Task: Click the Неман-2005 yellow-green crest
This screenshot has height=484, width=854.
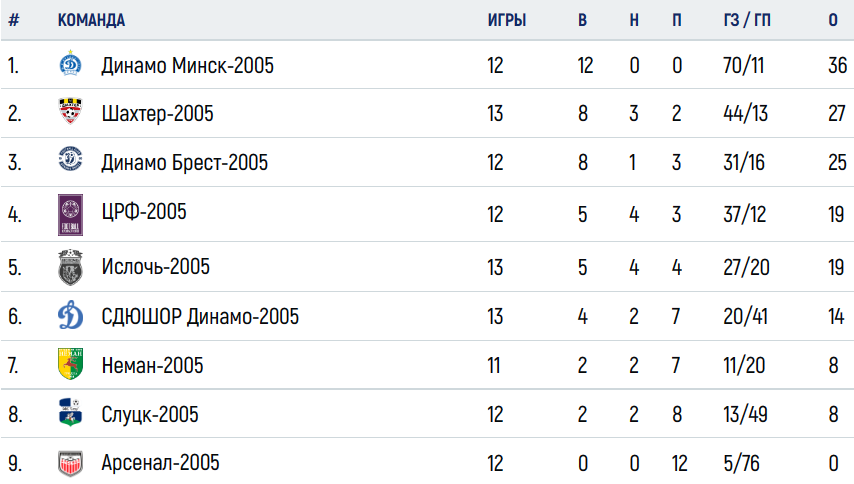Action: point(70,364)
